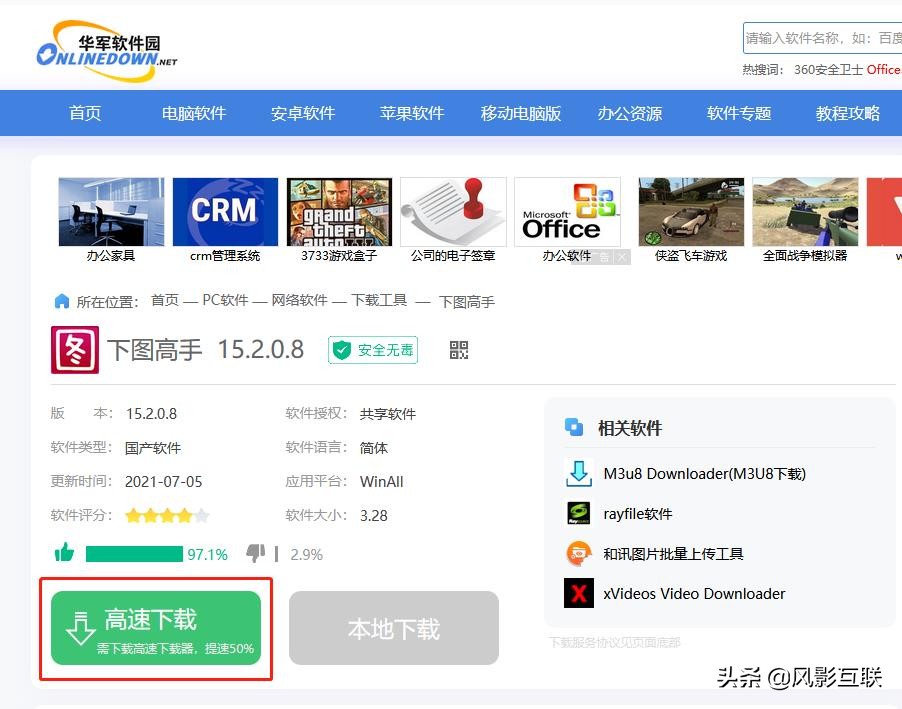Viewport: 902px width, 709px height.
Task: Toggle the thumbs-down dislike icon
Action: (x=256, y=552)
